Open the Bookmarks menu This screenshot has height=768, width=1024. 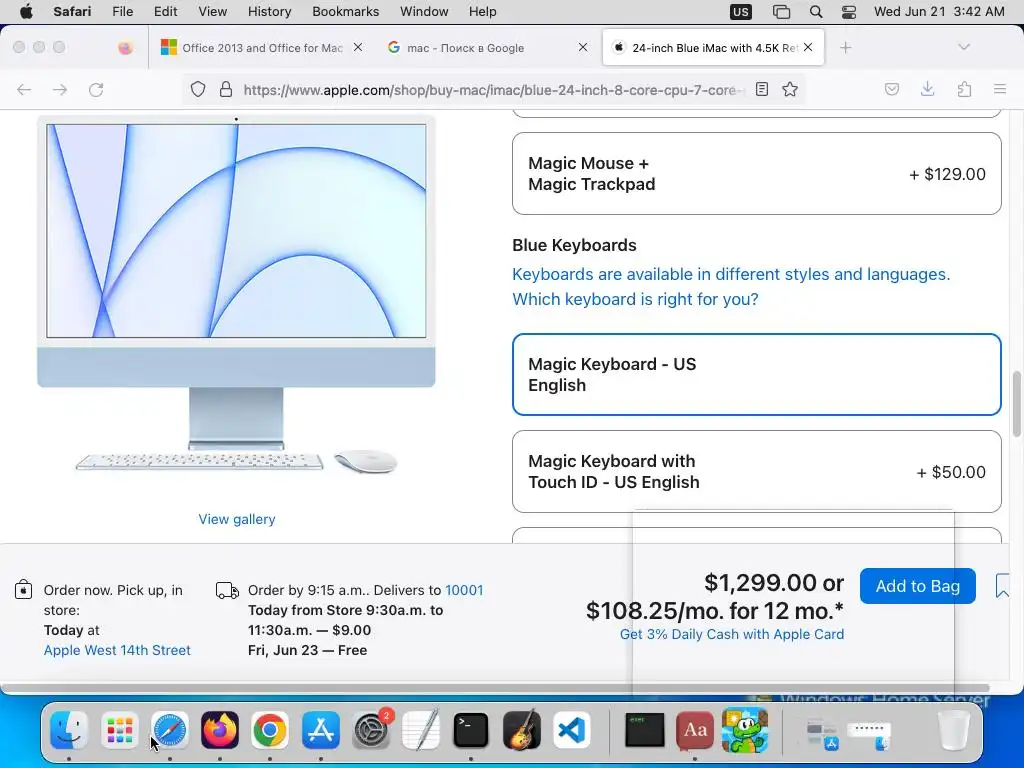pos(345,12)
